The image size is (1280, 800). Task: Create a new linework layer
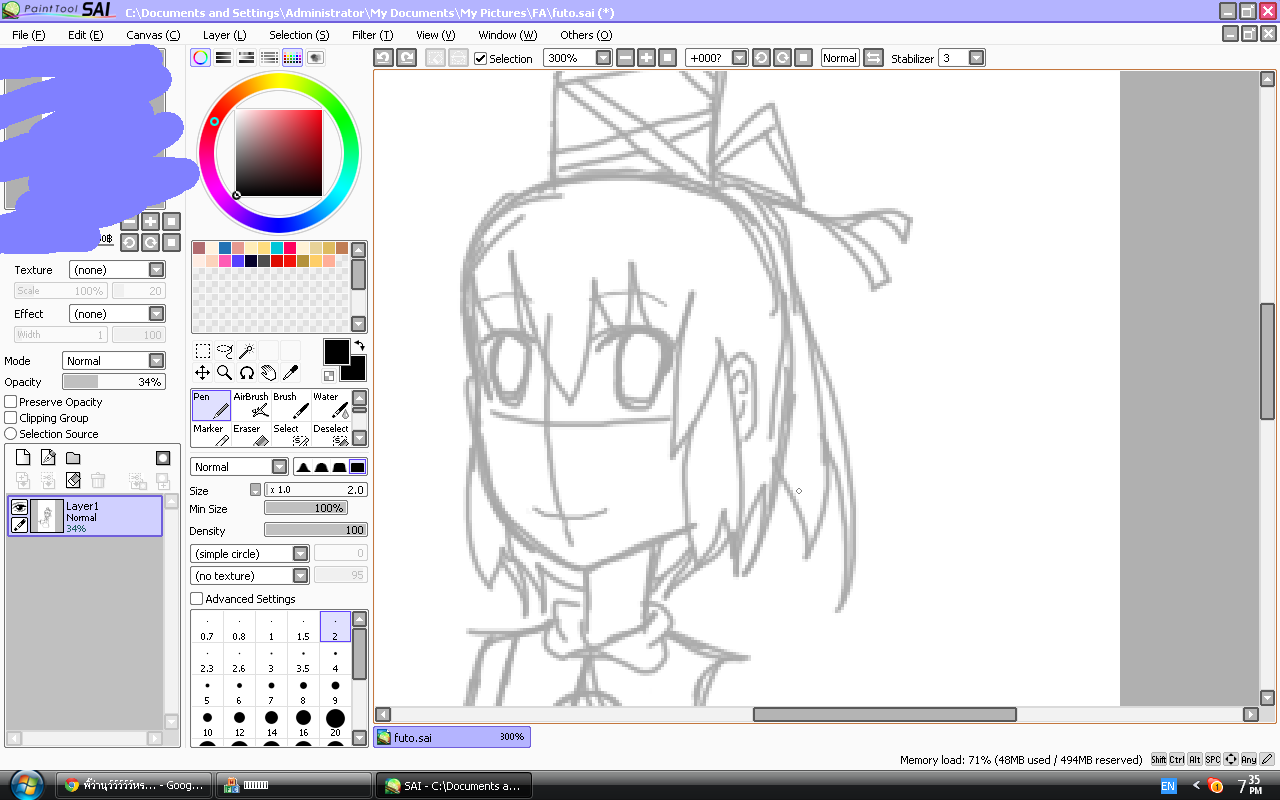click(48, 458)
